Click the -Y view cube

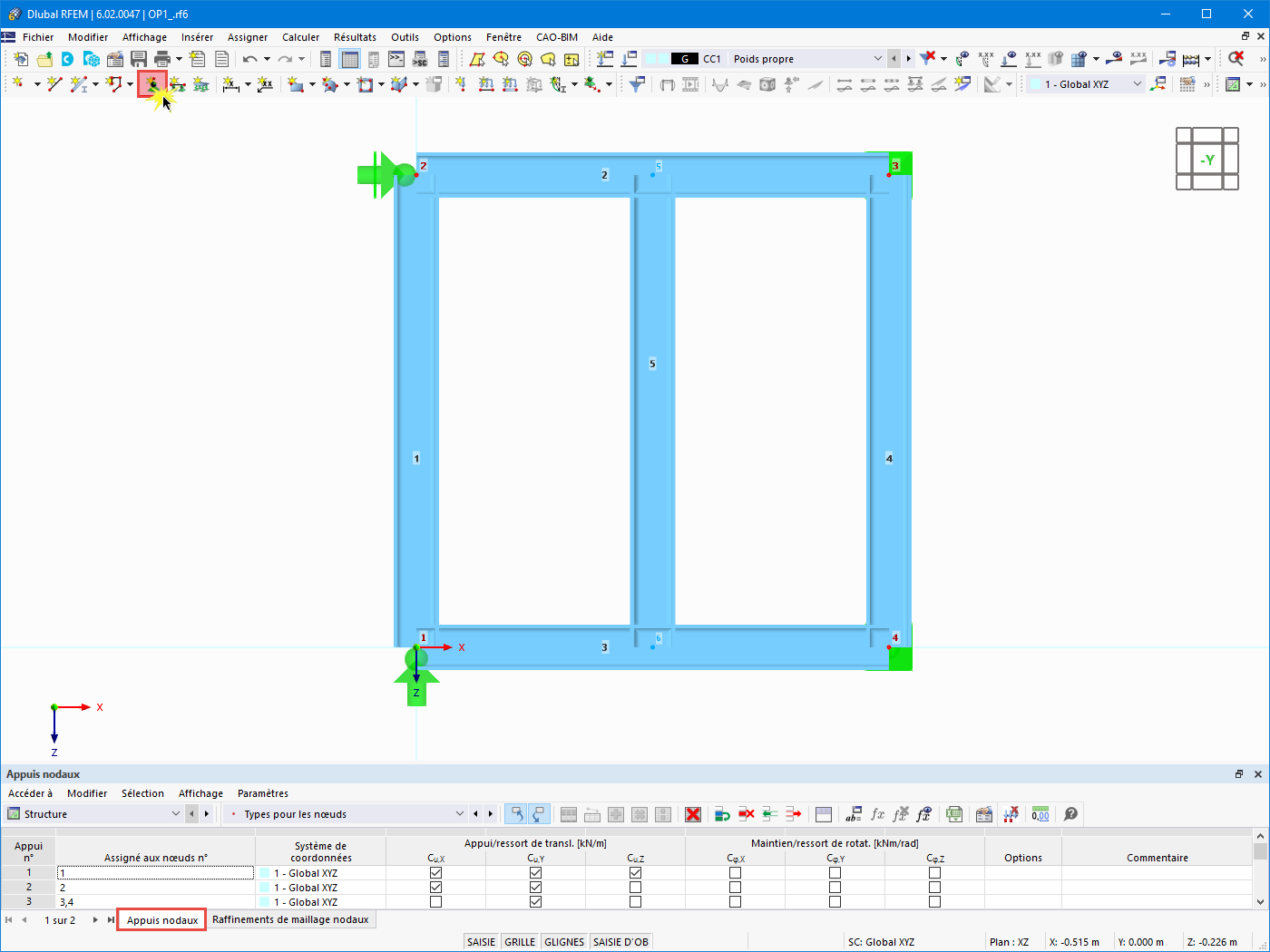point(1207,160)
